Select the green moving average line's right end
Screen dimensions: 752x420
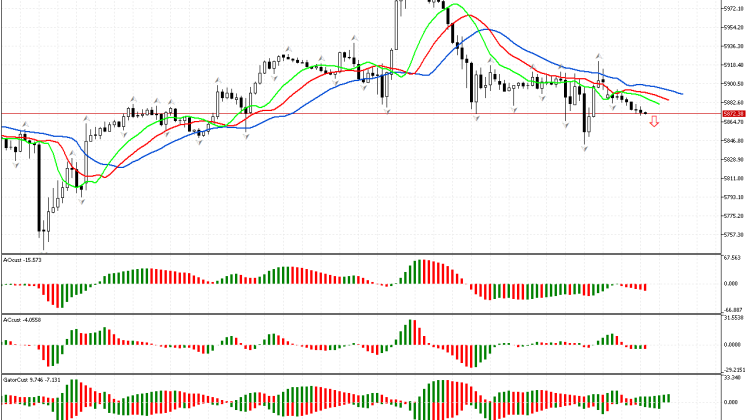coord(659,102)
